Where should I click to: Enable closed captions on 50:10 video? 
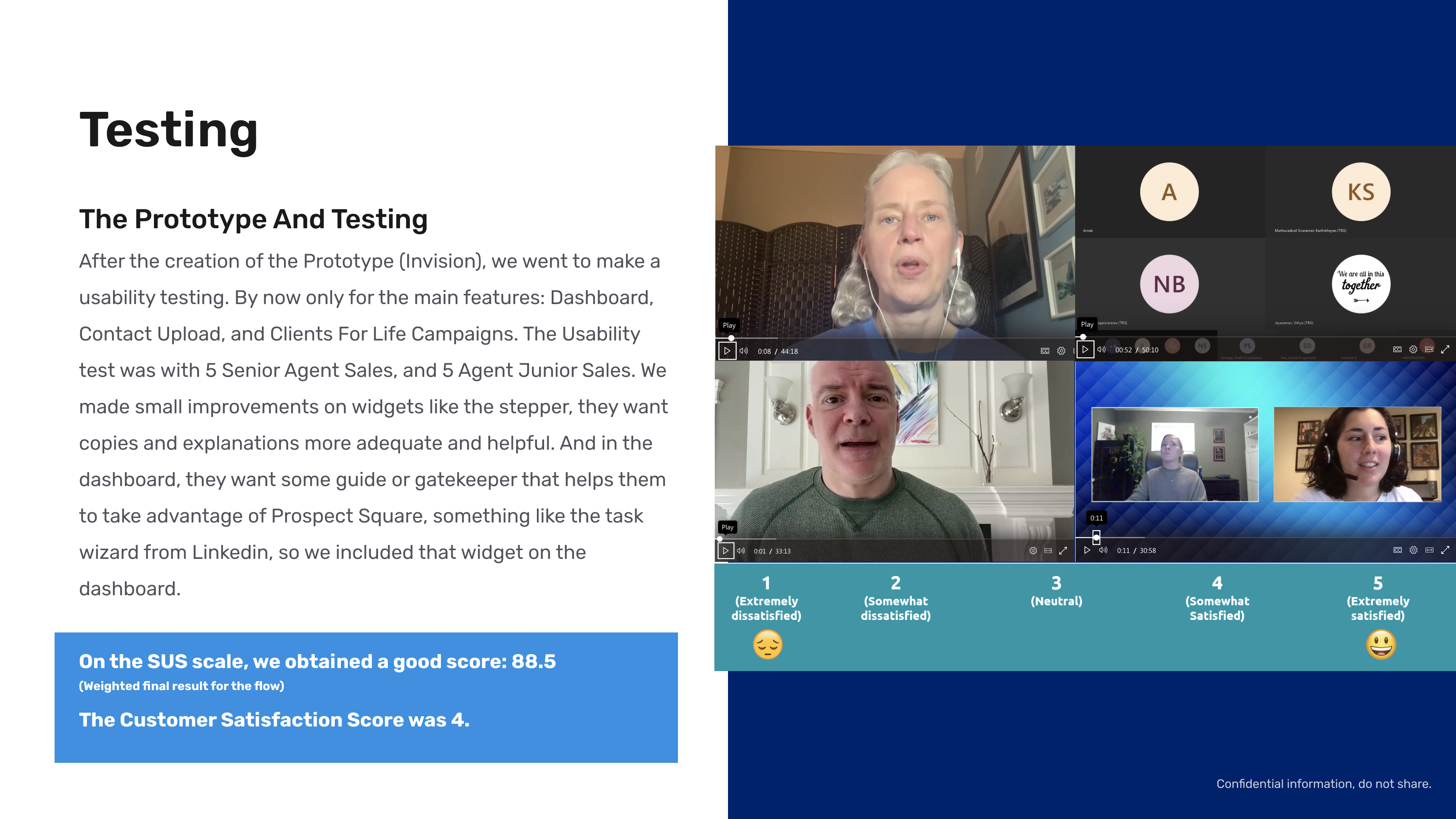1397,349
